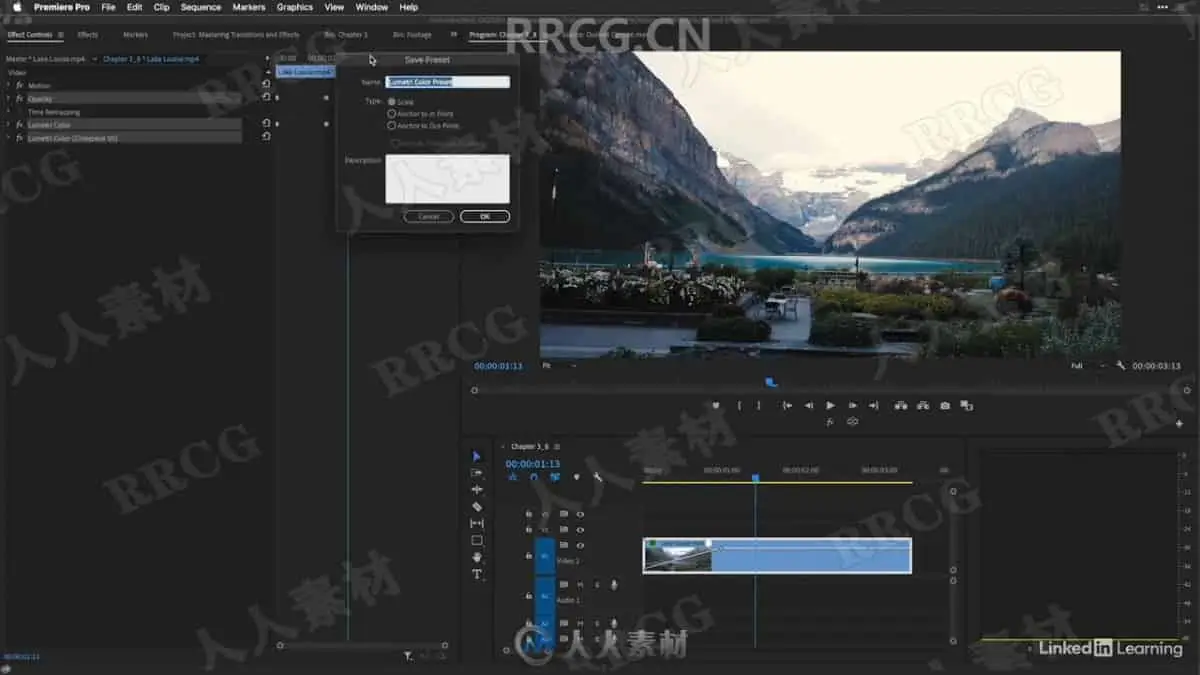
Task: Click the Export Frame camera icon
Action: [944, 406]
